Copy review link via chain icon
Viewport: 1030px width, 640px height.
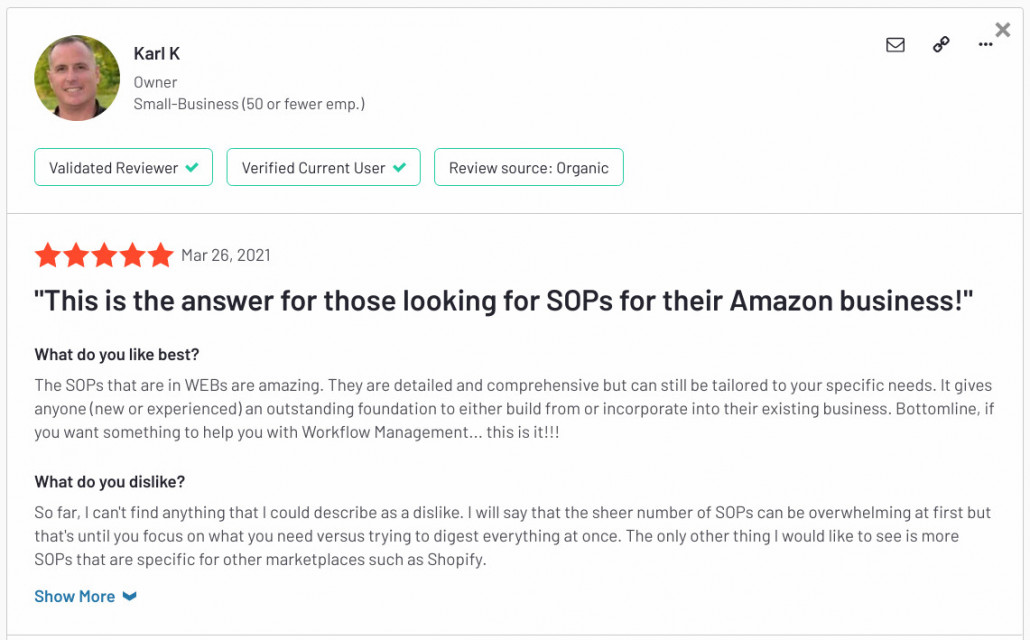pos(941,45)
